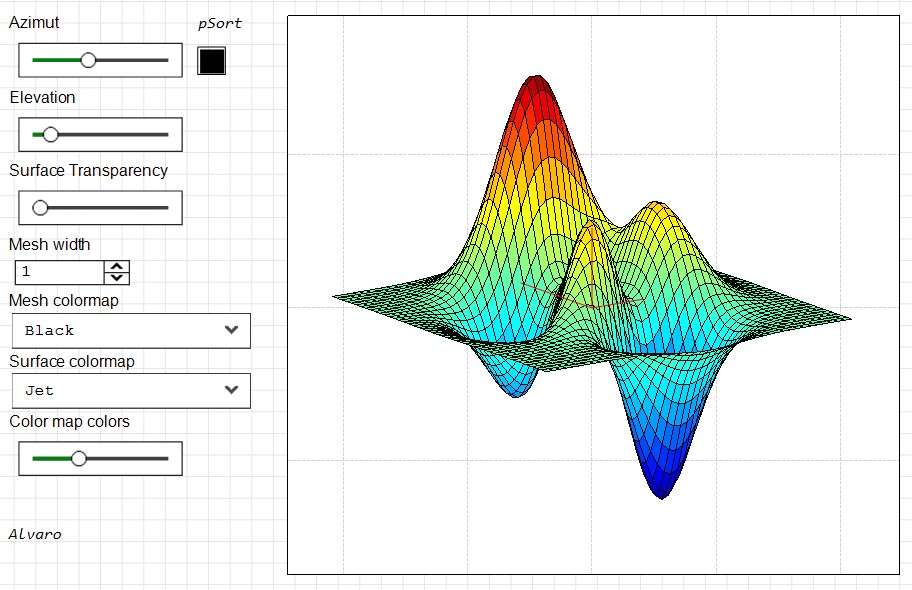Click the far left corner of surface plane
The image size is (912, 590).
[x=336, y=296]
